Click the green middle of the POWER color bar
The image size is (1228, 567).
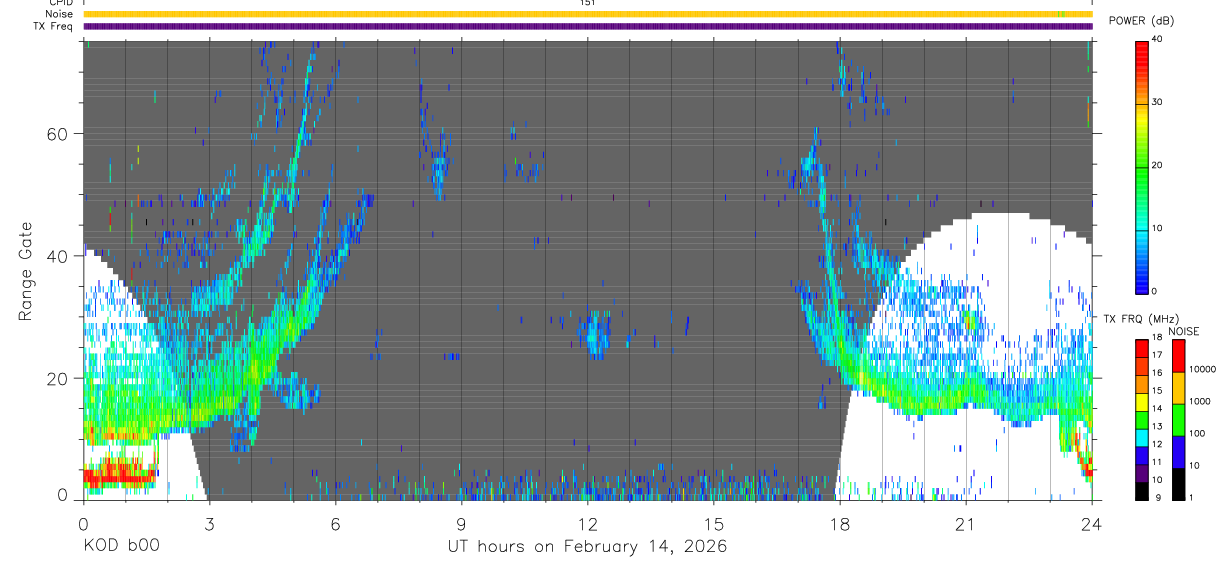[1142, 166]
